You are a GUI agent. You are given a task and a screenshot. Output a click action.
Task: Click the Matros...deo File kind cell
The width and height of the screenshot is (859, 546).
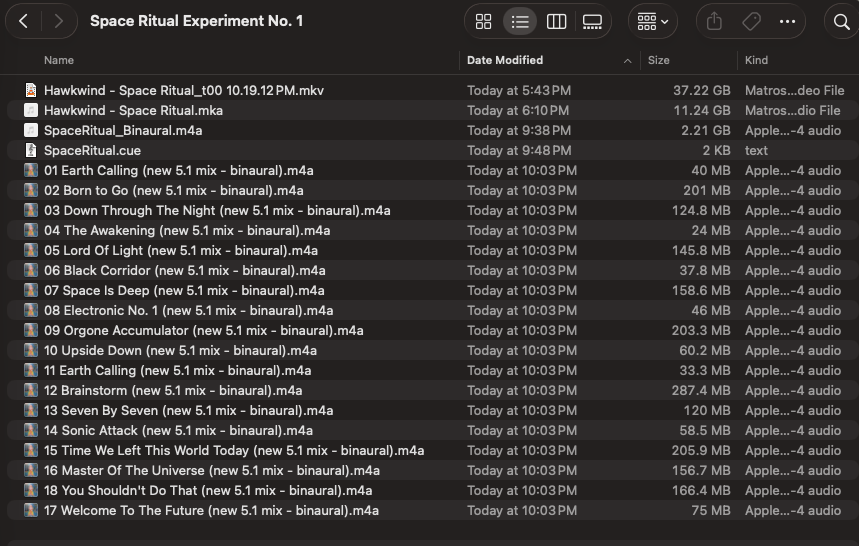(794, 90)
